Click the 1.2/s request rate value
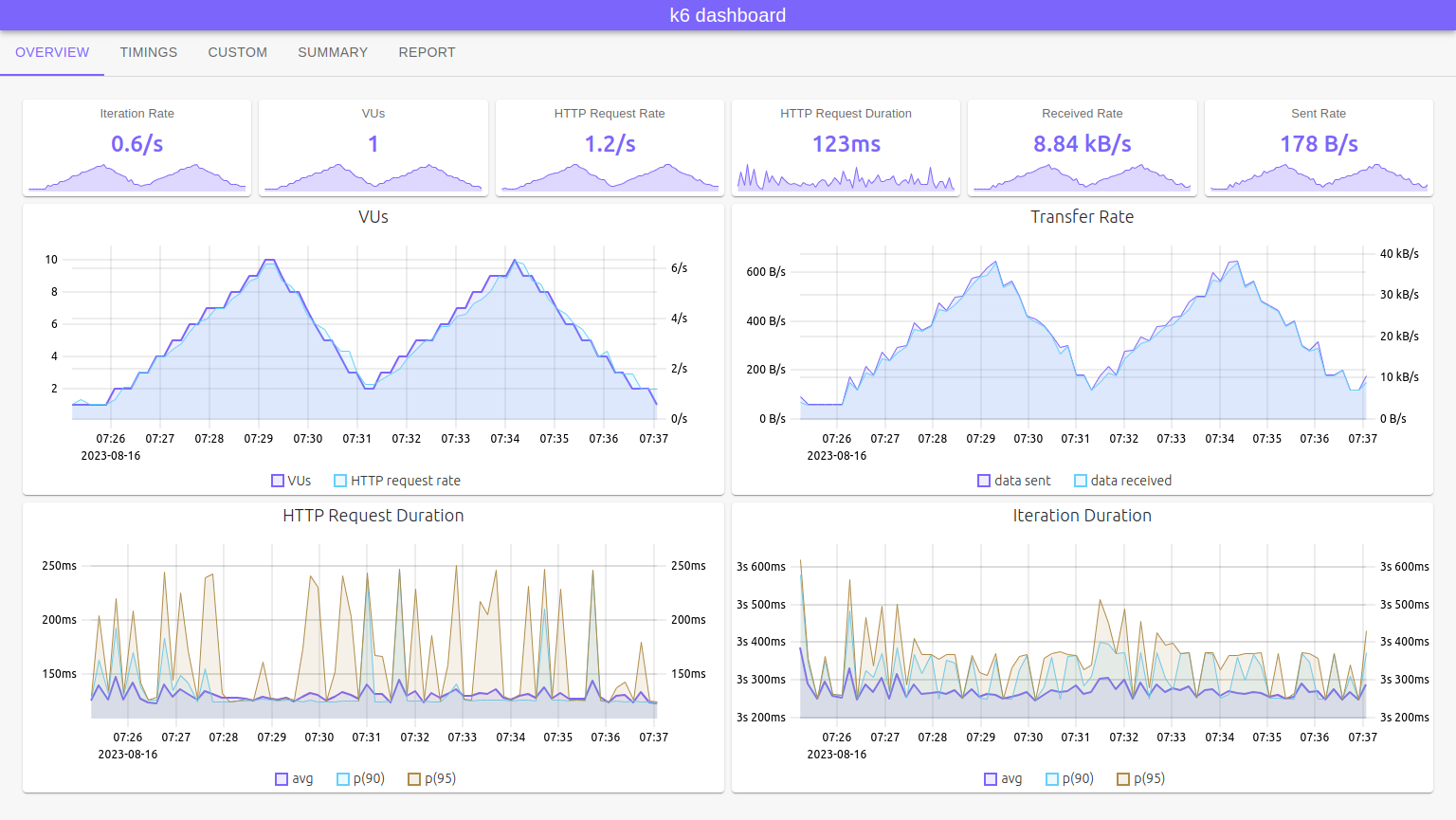This screenshot has height=820, width=1456. pyautogui.click(x=610, y=144)
